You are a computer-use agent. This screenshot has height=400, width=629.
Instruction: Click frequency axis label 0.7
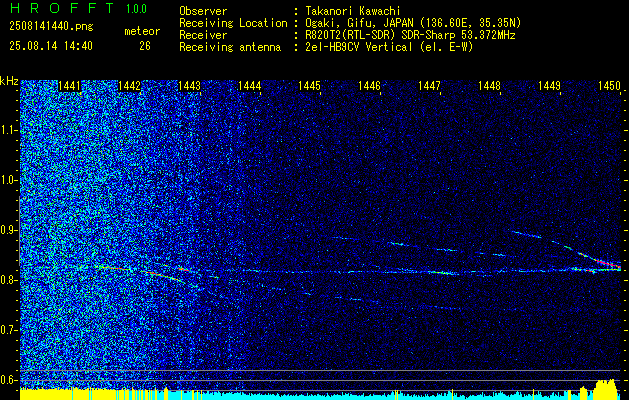(x=8, y=330)
